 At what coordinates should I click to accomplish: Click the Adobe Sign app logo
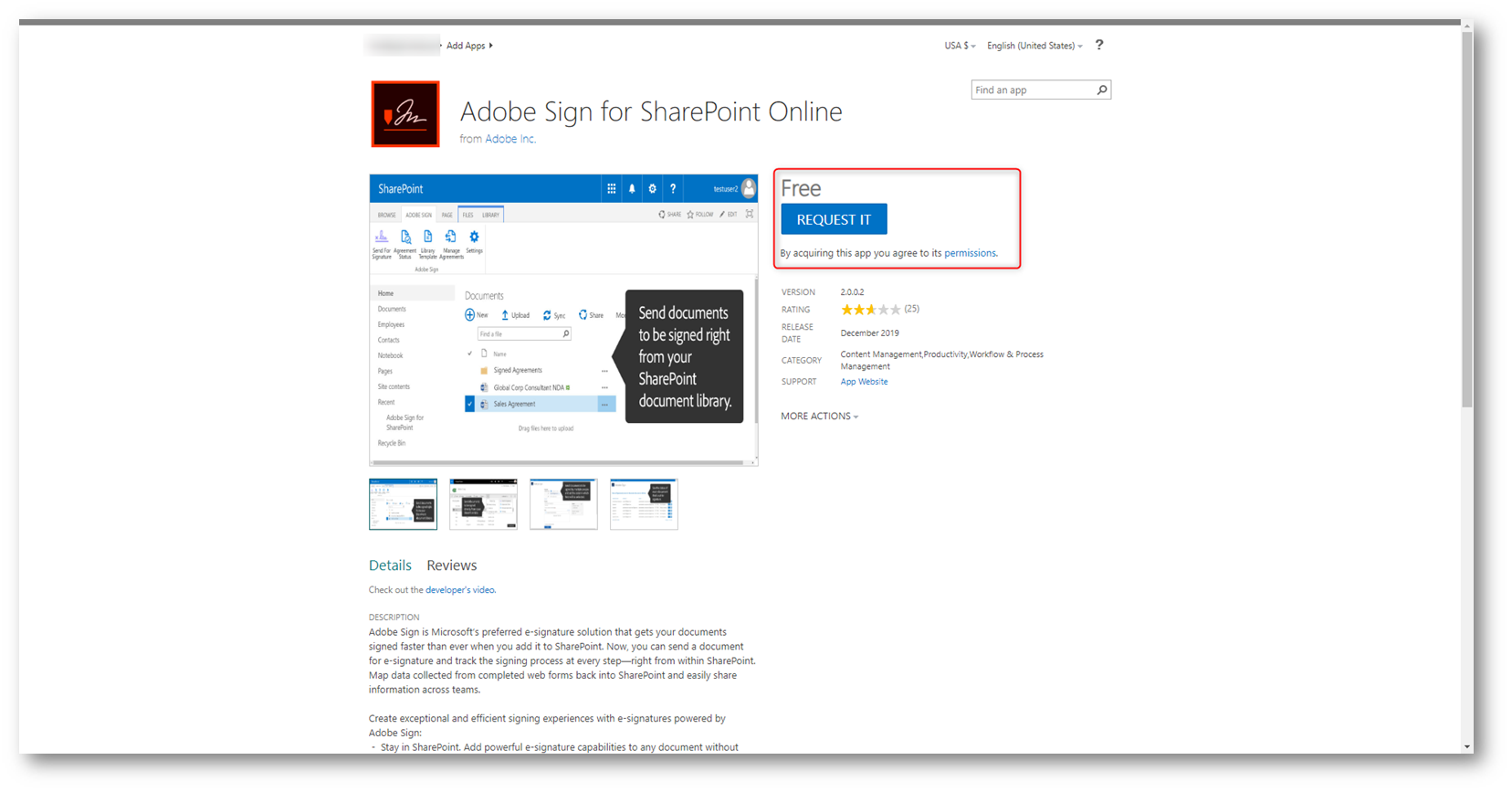coord(404,114)
